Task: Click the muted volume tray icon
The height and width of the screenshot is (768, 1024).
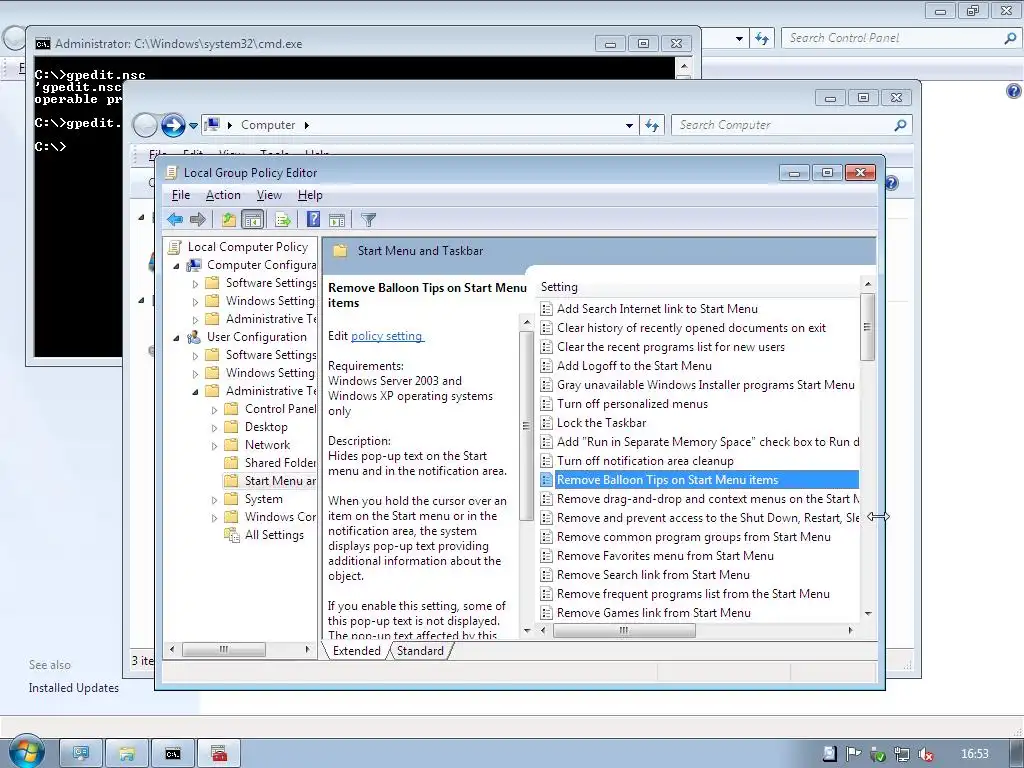Action: pyautogui.click(x=925, y=754)
